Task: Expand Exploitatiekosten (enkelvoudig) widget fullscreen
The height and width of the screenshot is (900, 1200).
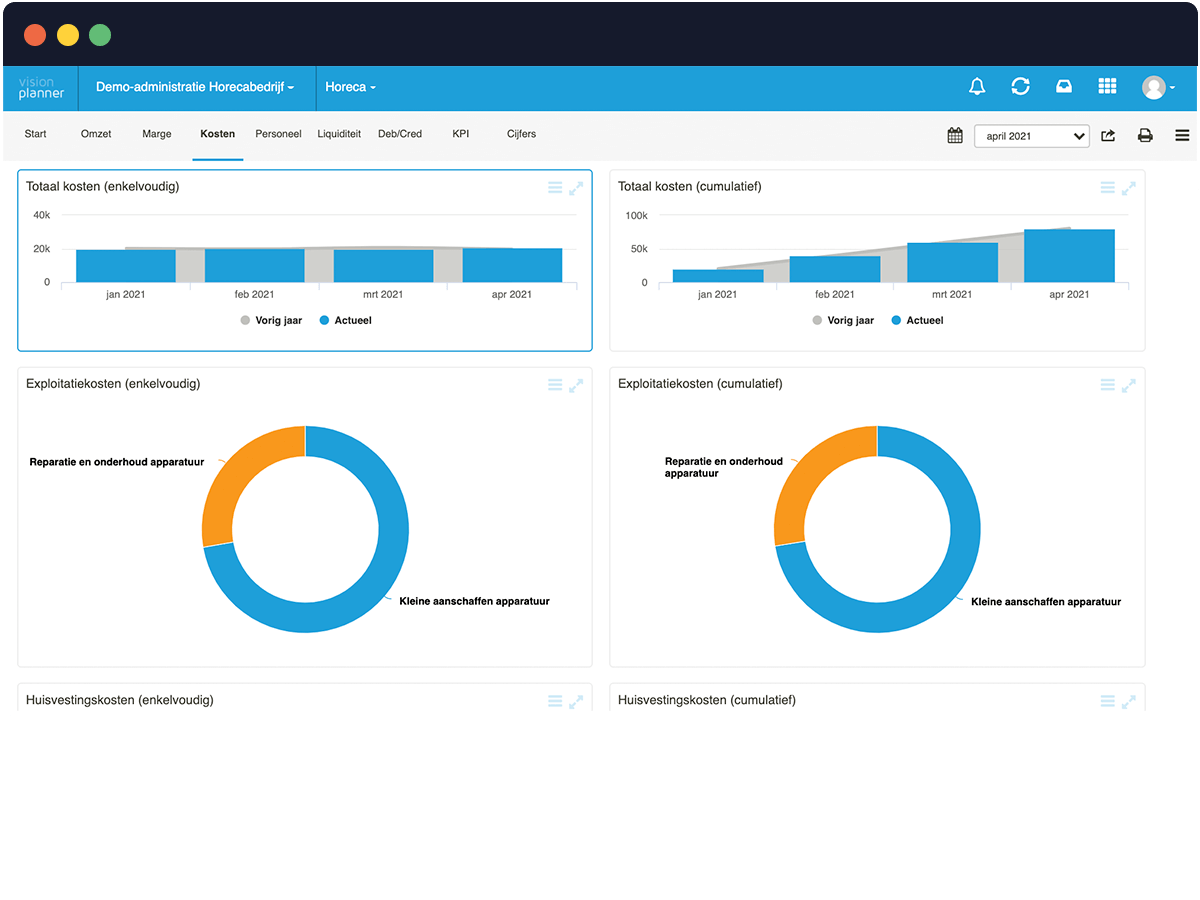Action: [x=576, y=385]
